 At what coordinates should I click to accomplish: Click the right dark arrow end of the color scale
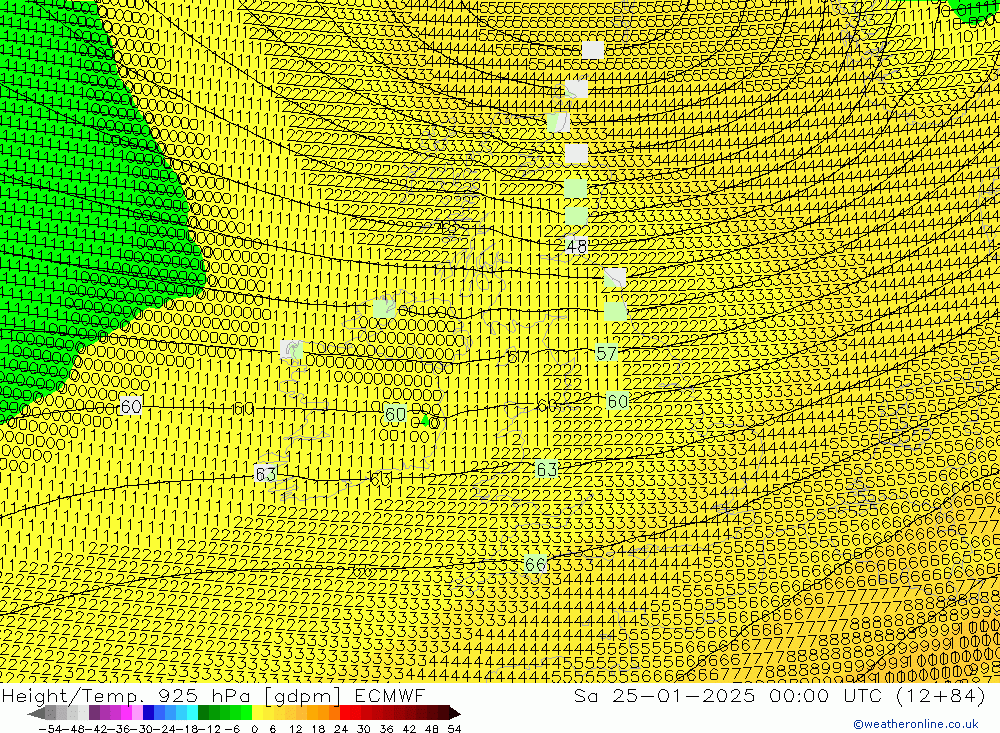[x=454, y=713]
